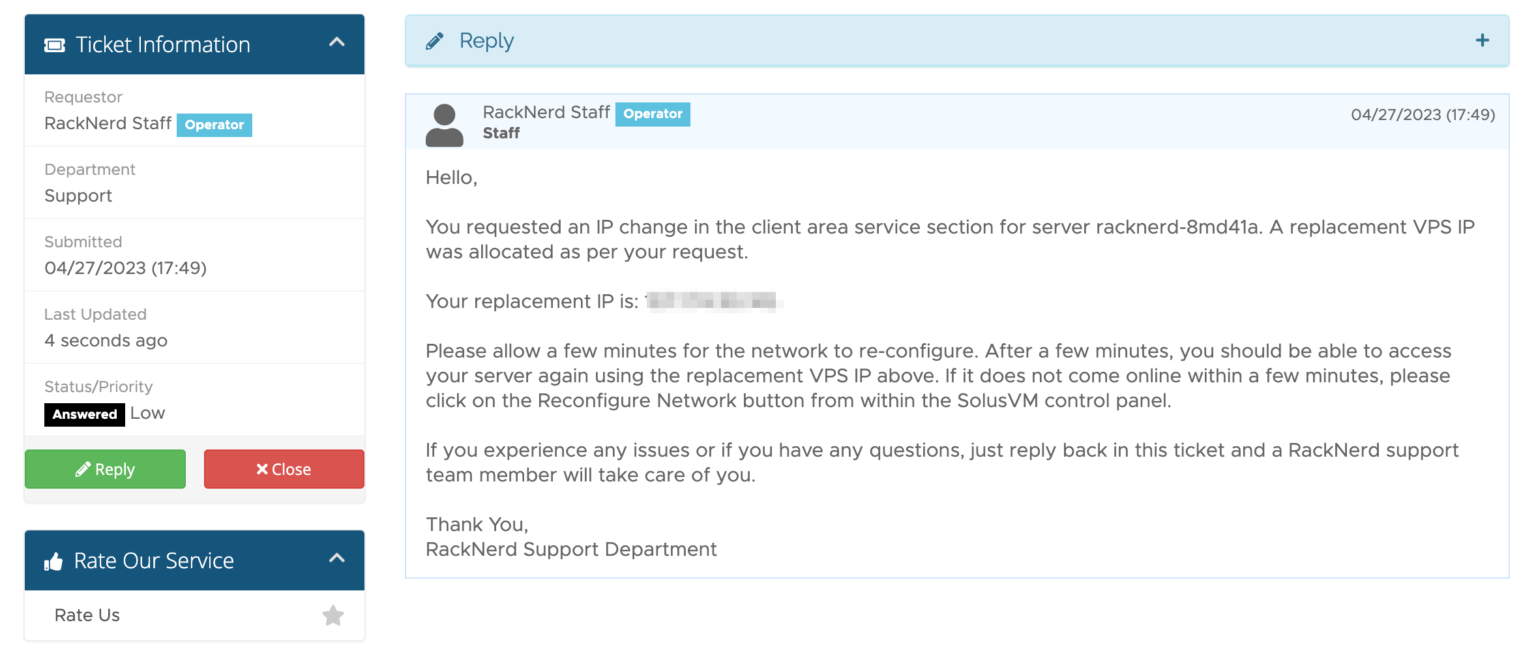
Task: Click the pencil icon in the Reply section header
Action: (434, 40)
